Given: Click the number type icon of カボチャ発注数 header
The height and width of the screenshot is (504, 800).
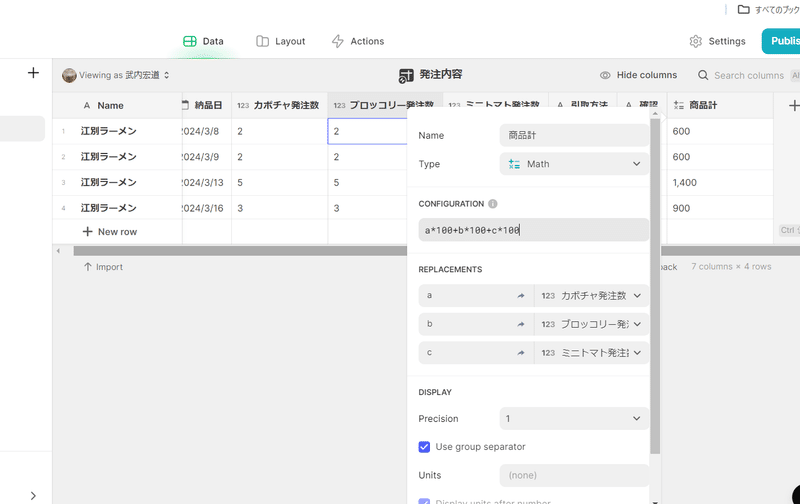Looking at the screenshot, I should [x=243, y=106].
